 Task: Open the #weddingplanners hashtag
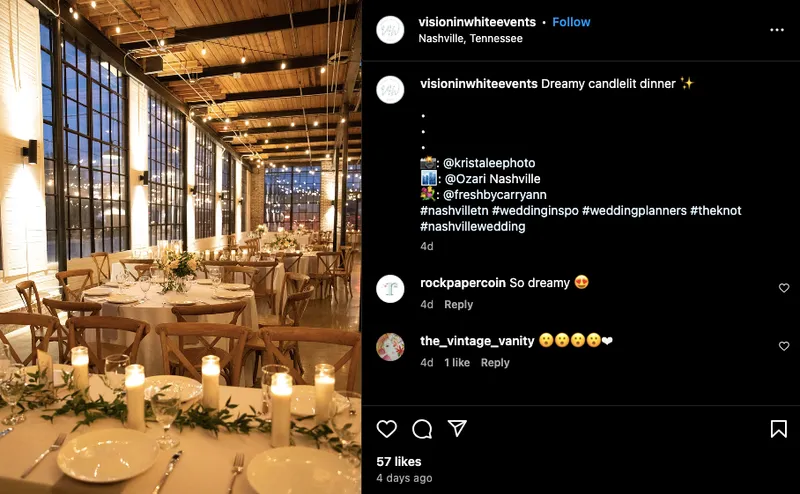click(634, 210)
